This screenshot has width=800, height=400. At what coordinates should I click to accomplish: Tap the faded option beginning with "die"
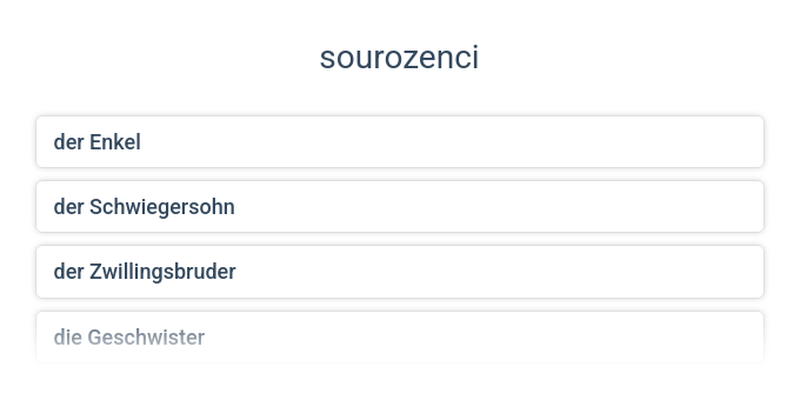400,337
